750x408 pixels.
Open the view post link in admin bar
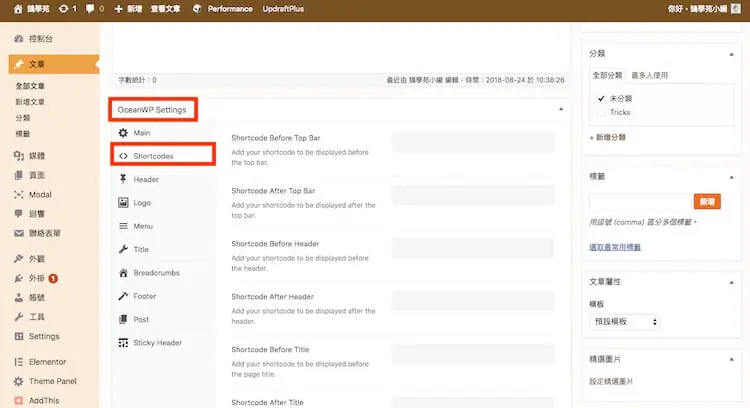coord(165,9)
